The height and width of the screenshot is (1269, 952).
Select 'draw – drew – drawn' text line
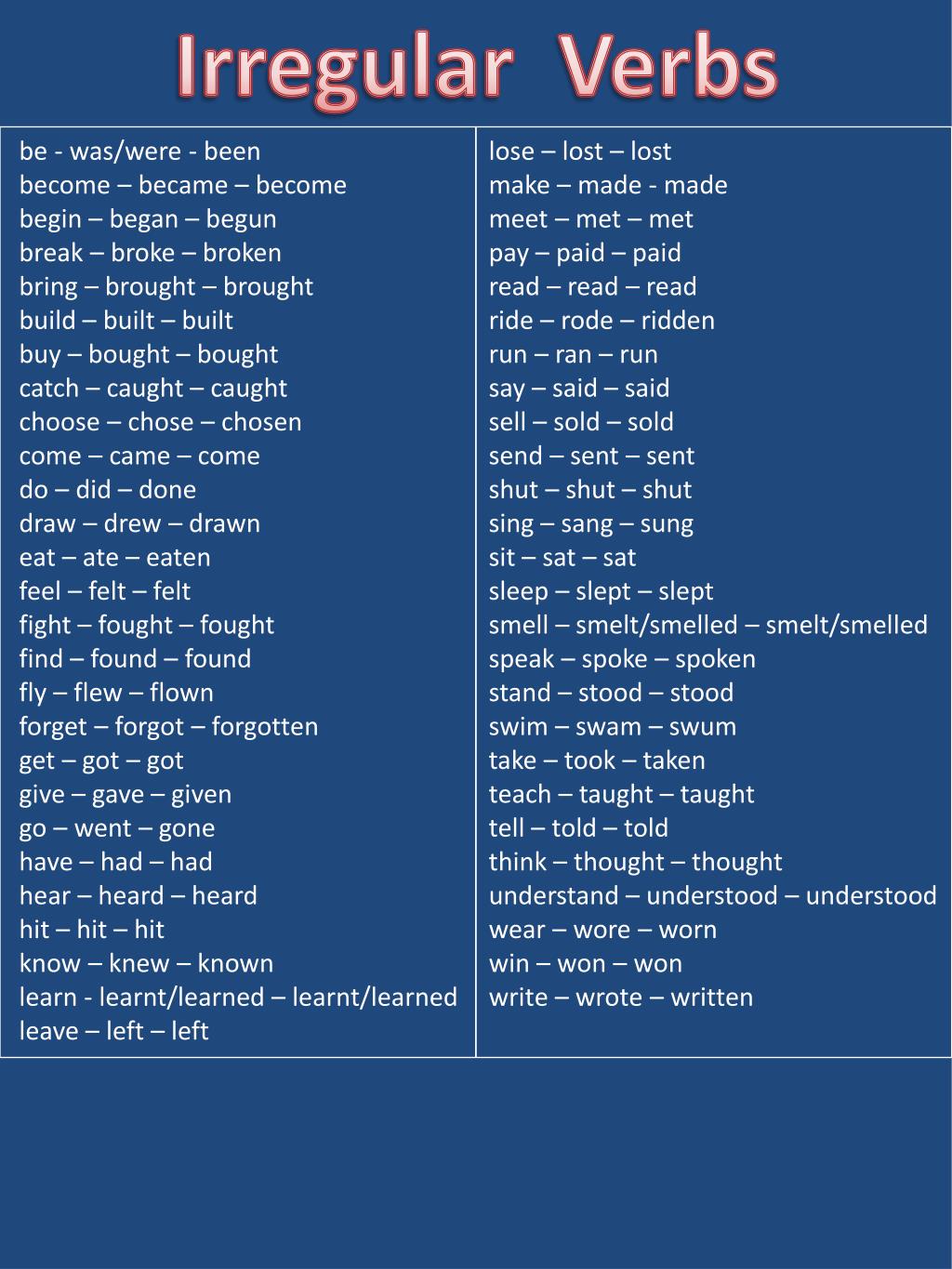point(140,523)
